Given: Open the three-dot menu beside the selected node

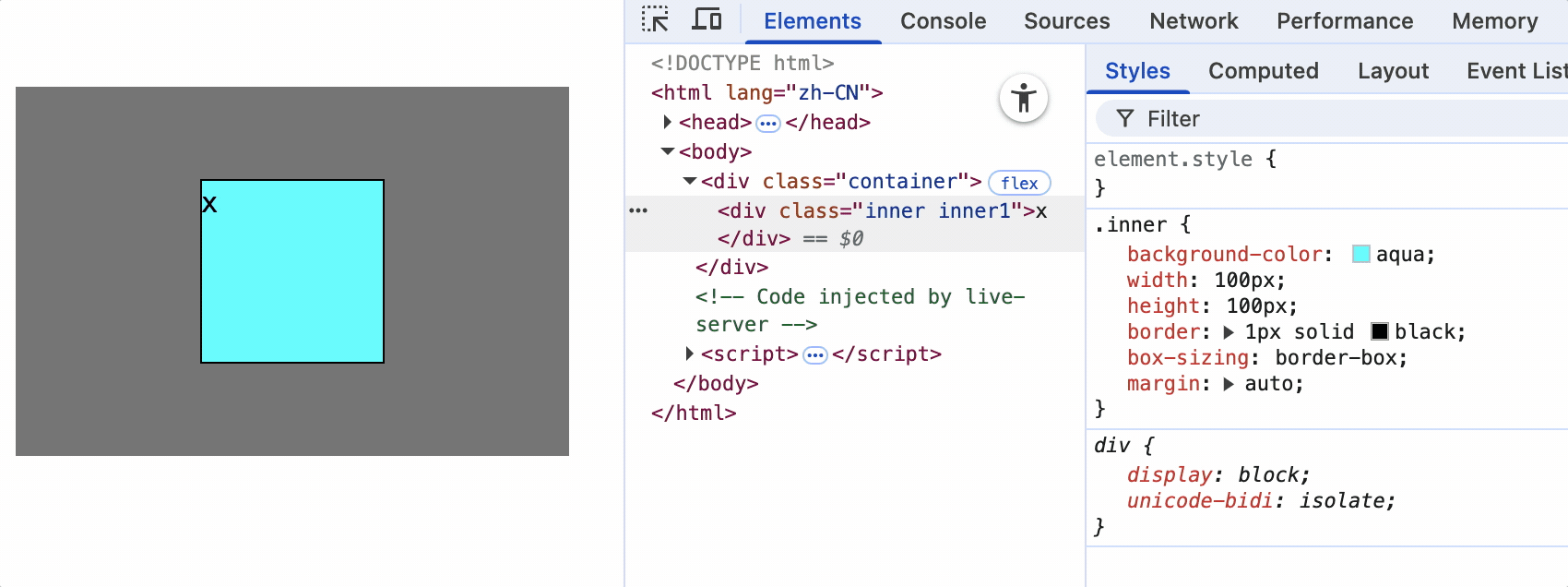Looking at the screenshot, I should pyautogui.click(x=638, y=210).
